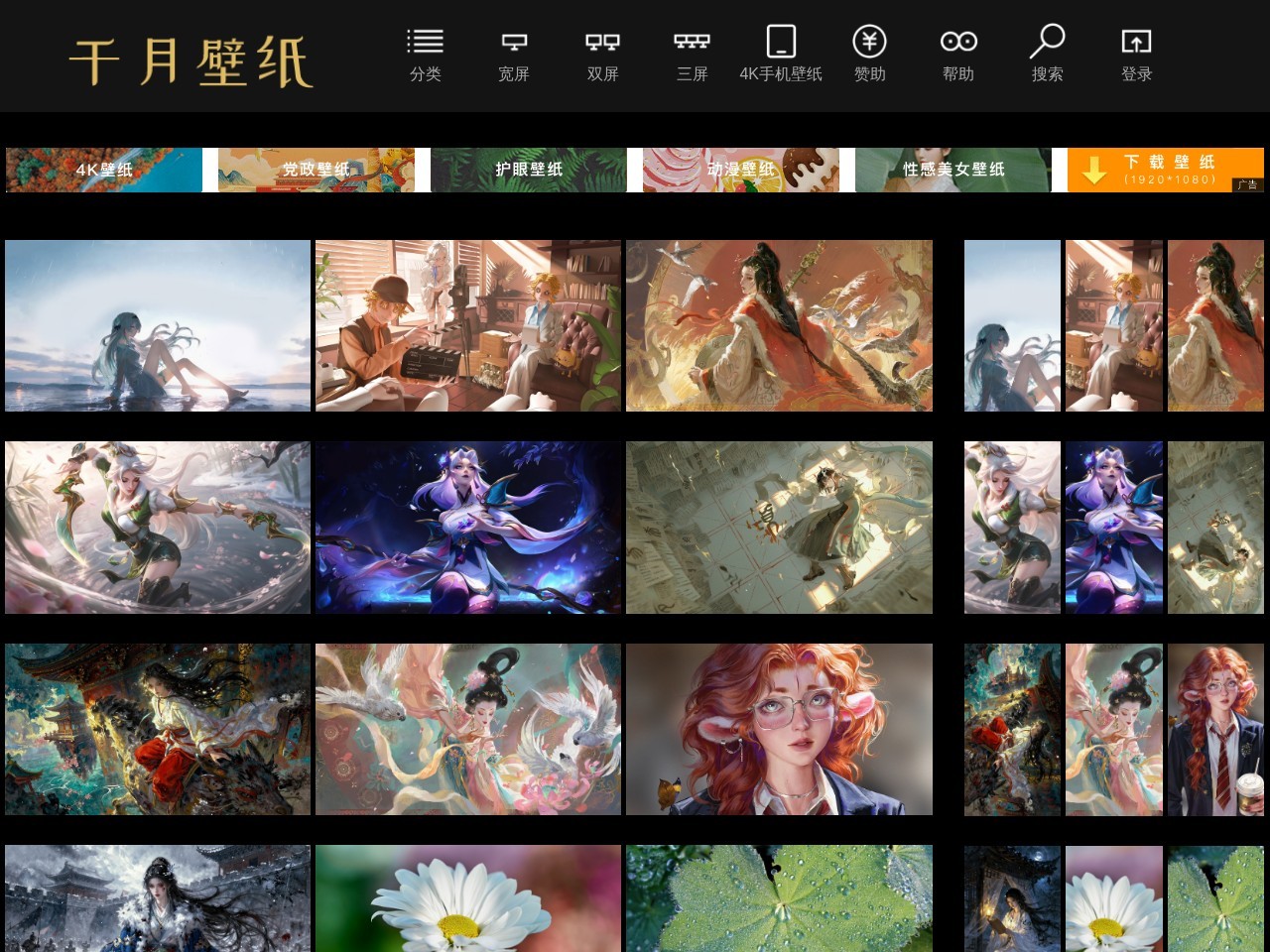Open the film clapperboard room wallpaper
Screen dimensions: 1270x952
(x=467, y=325)
